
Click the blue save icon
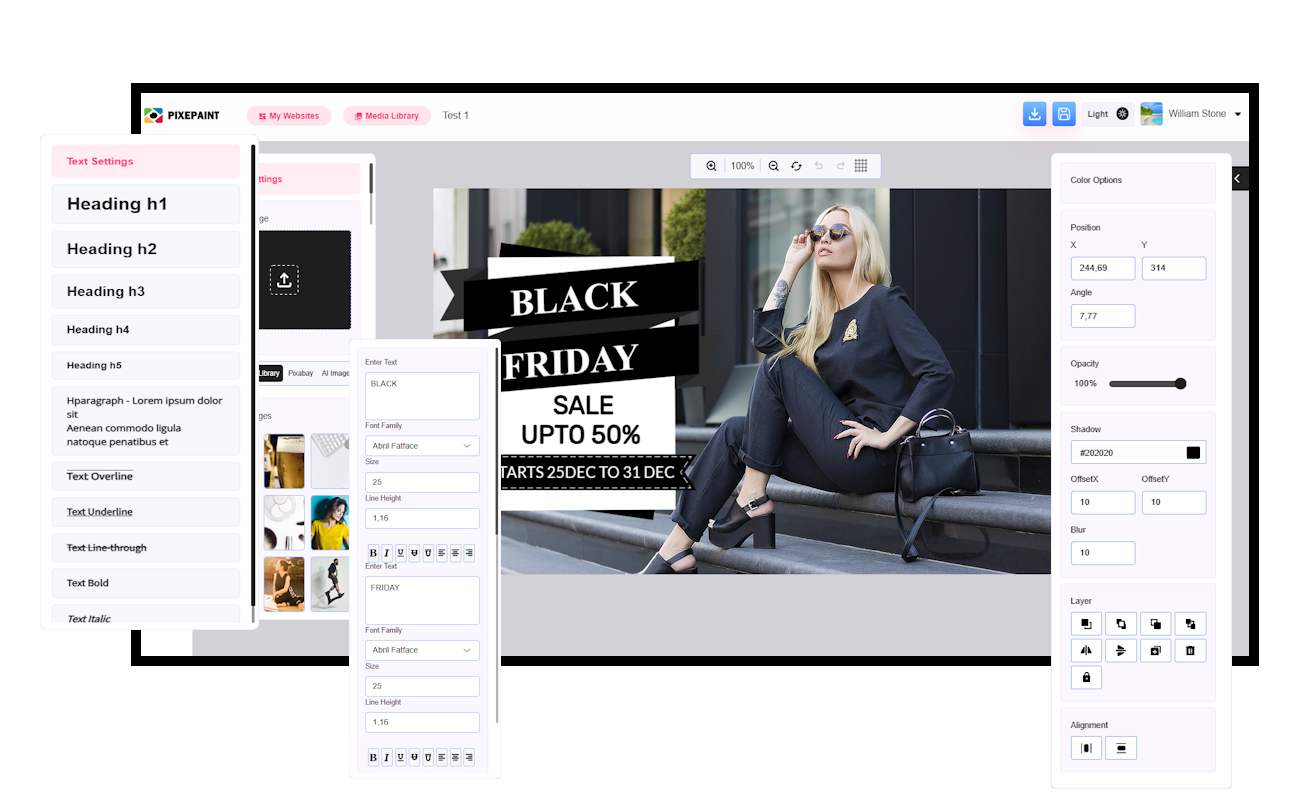coord(1063,114)
